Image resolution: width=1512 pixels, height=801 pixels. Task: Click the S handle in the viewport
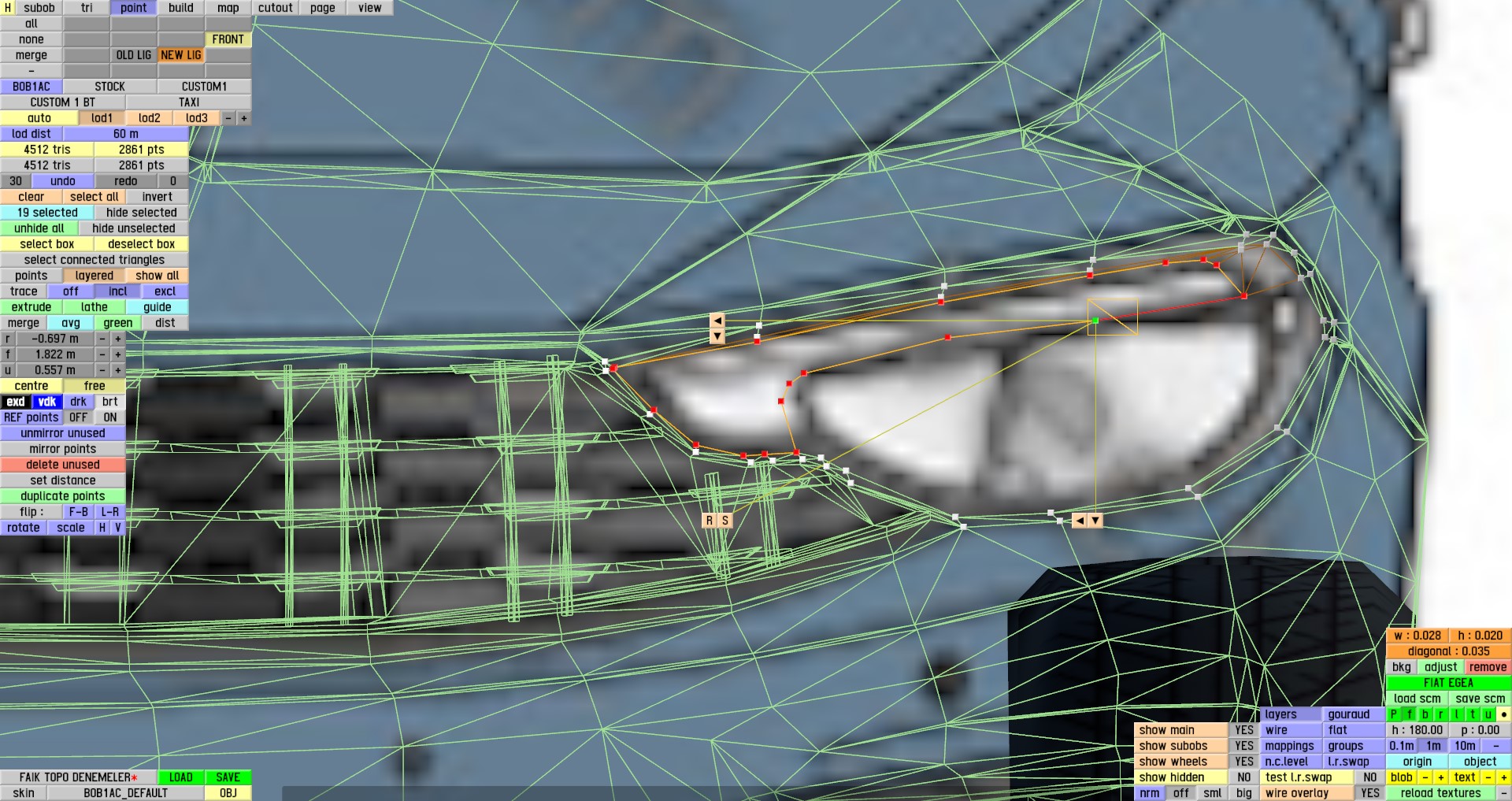pos(725,521)
